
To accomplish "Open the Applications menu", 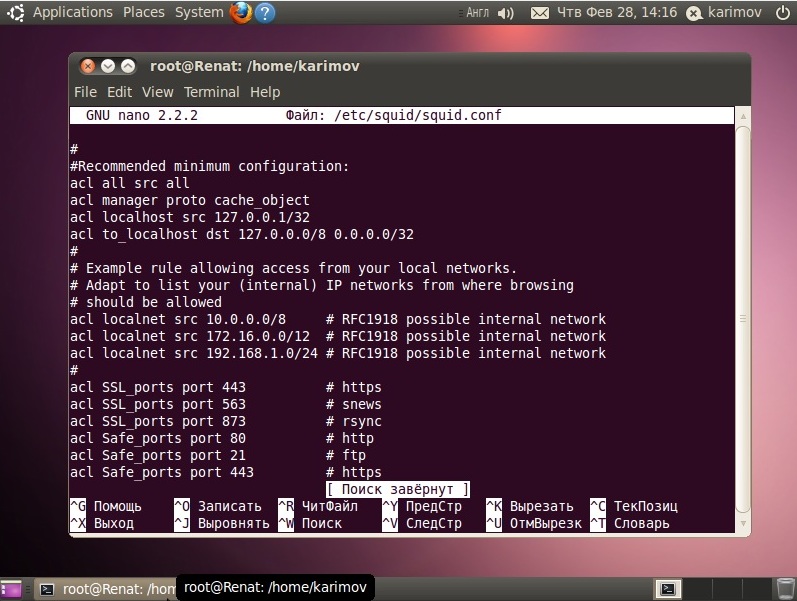I will tap(73, 12).
